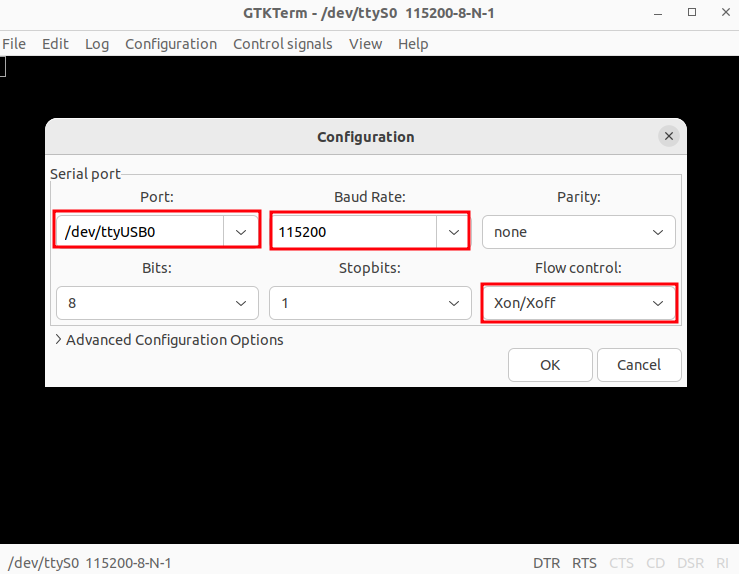Click CD indicator in status bar
This screenshot has height=574, width=739.
[655, 563]
